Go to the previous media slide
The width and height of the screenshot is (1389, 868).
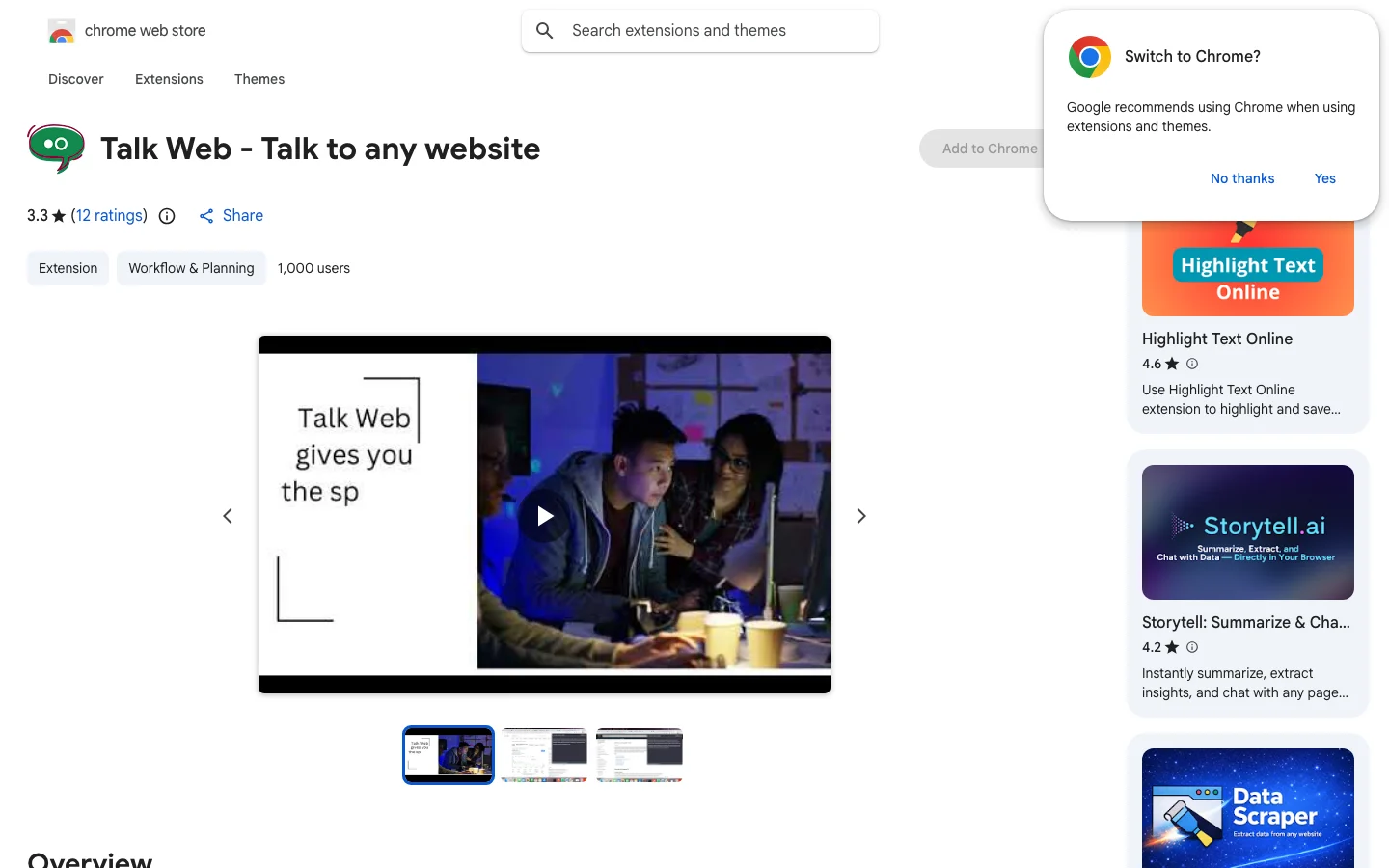tap(228, 516)
